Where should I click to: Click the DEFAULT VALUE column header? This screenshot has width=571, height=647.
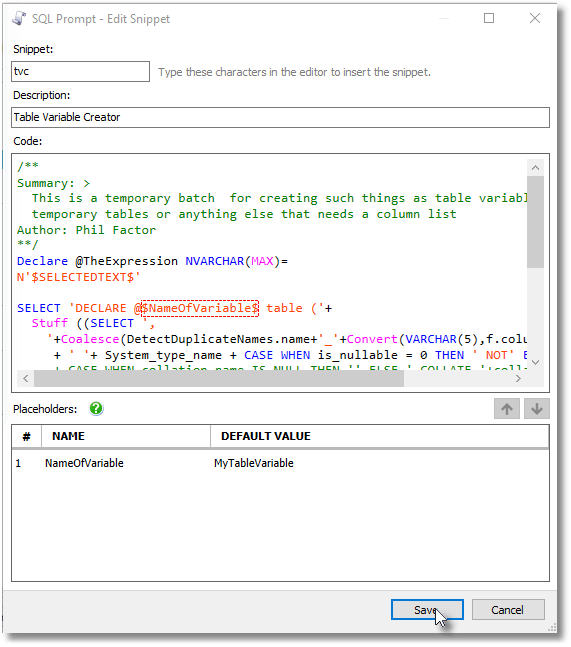point(380,436)
